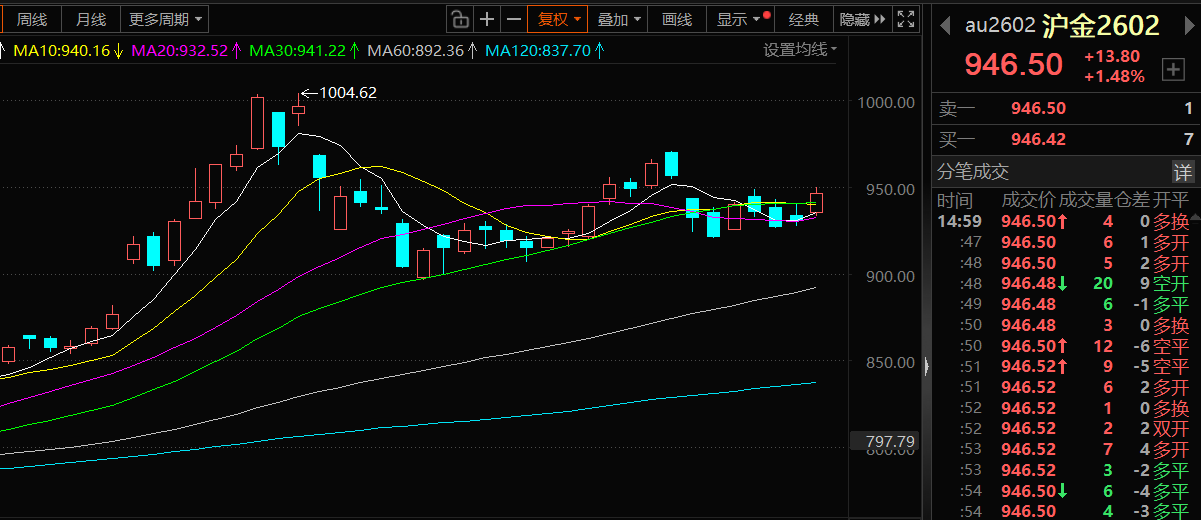Expand the 叠加 overlay dropdown
This screenshot has height=520, width=1201.
click(618, 19)
